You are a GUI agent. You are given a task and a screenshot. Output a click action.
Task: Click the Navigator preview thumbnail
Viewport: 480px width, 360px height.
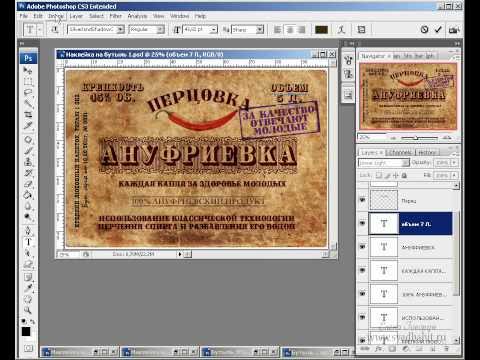(x=408, y=96)
